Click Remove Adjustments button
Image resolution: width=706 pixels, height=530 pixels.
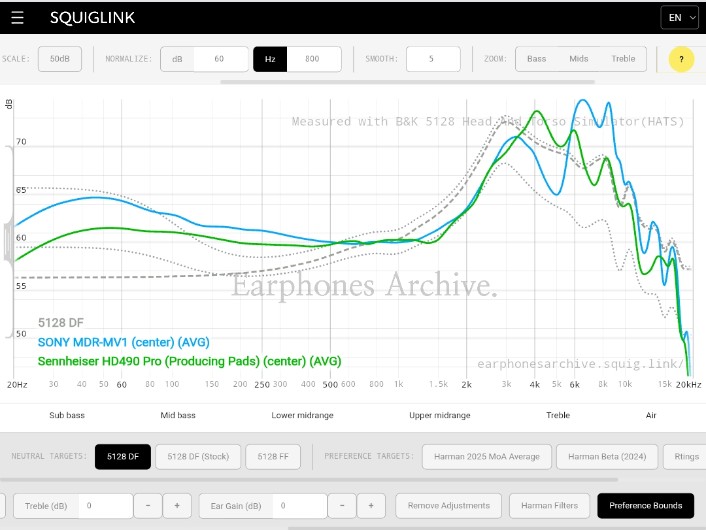448,506
